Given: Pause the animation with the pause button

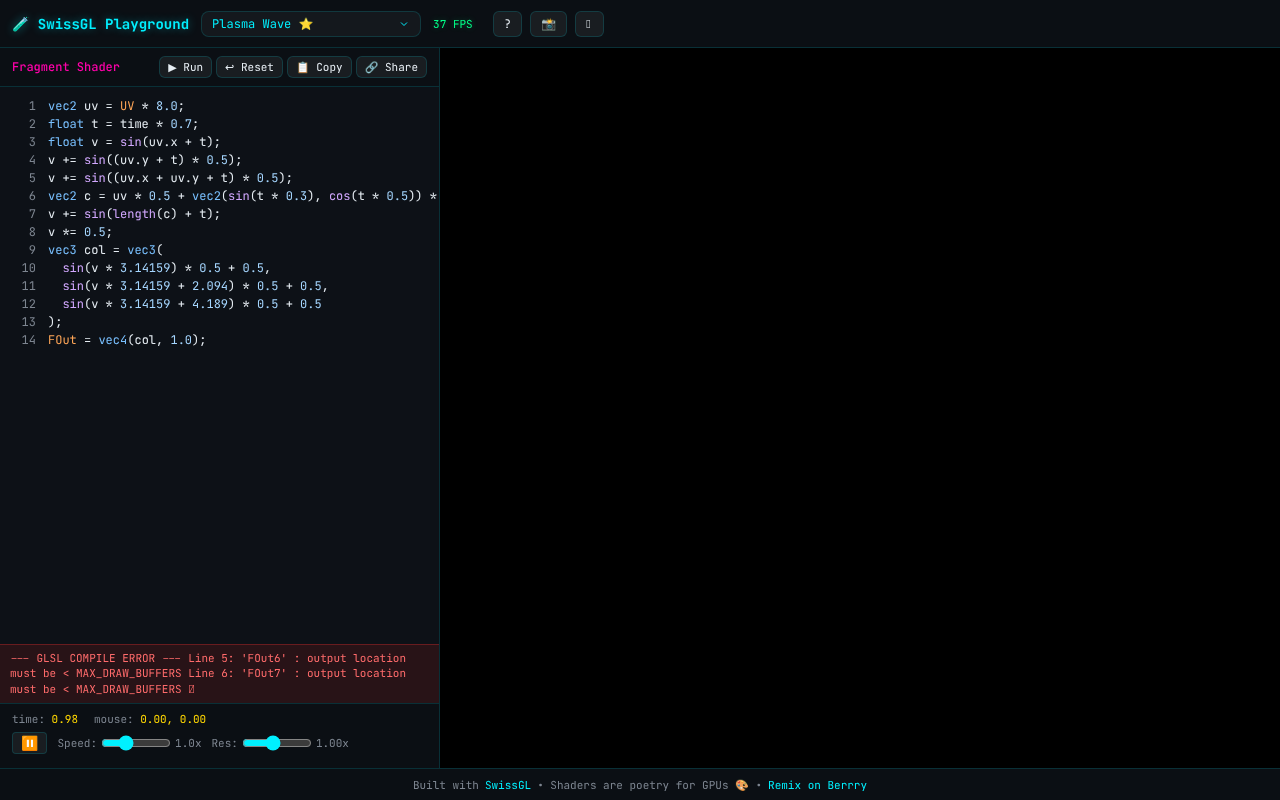Looking at the screenshot, I should 29,743.
